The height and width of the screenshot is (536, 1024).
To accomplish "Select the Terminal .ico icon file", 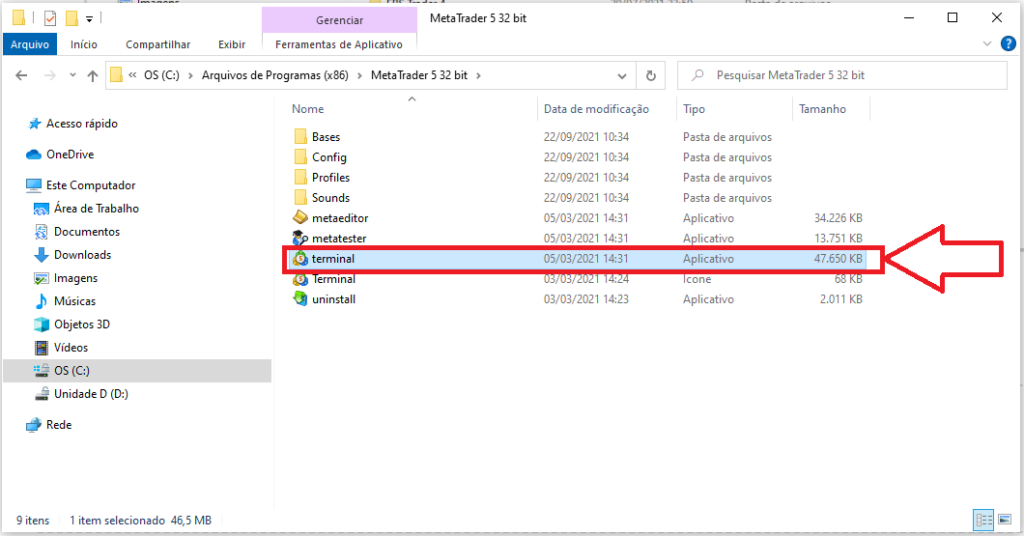I will [301, 279].
